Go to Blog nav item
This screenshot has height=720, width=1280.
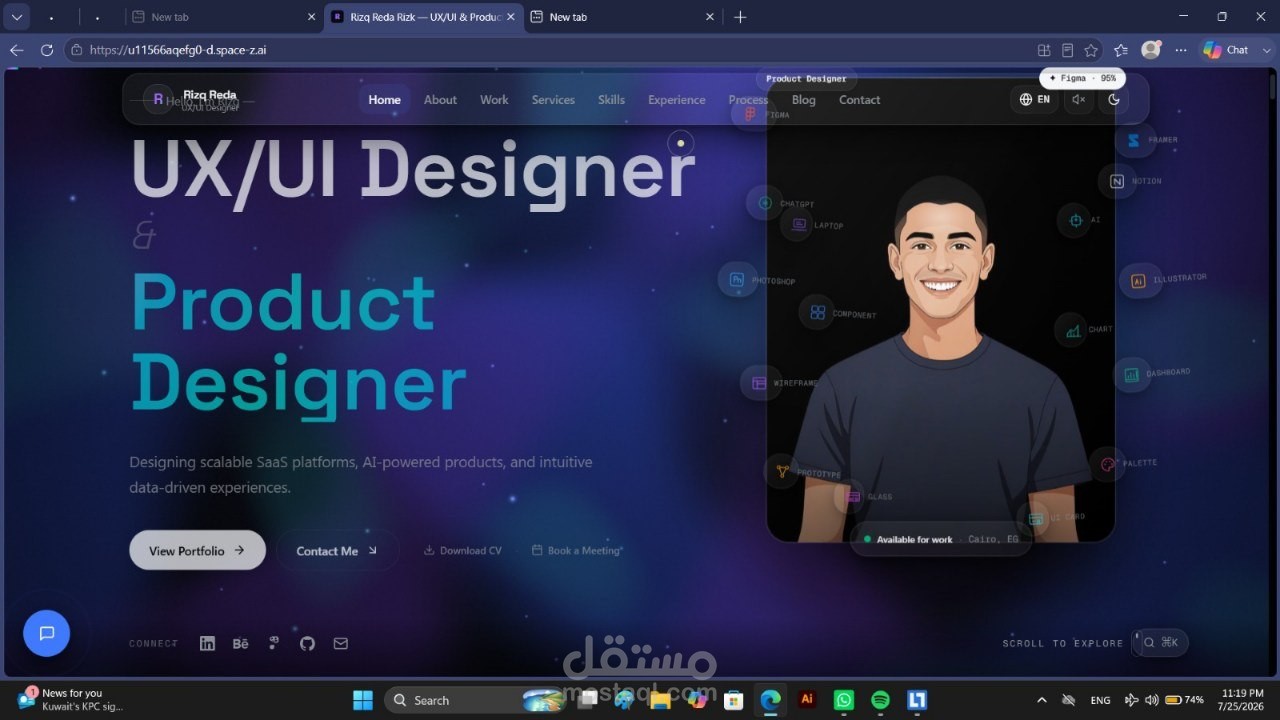(803, 100)
